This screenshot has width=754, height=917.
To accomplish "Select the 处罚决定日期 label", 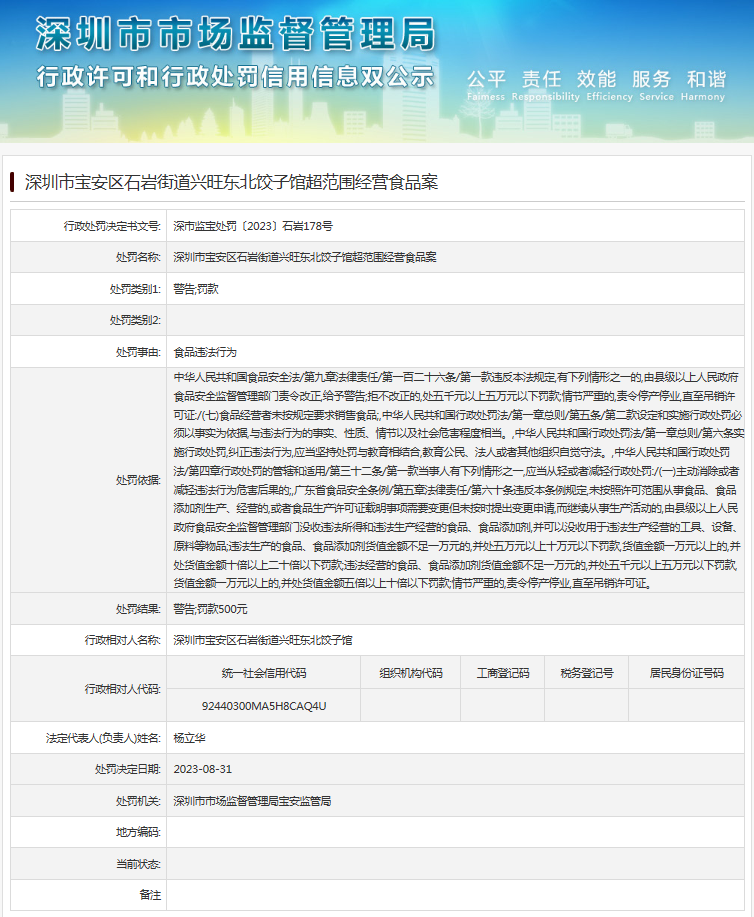I will 128,769.
